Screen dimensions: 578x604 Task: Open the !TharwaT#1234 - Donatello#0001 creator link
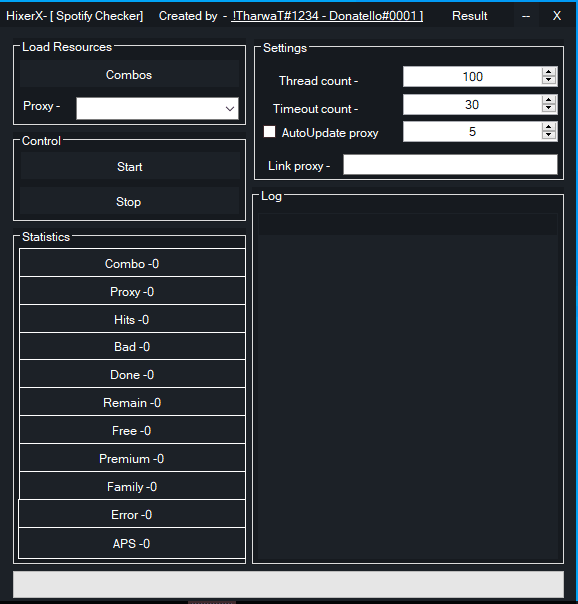(x=327, y=16)
